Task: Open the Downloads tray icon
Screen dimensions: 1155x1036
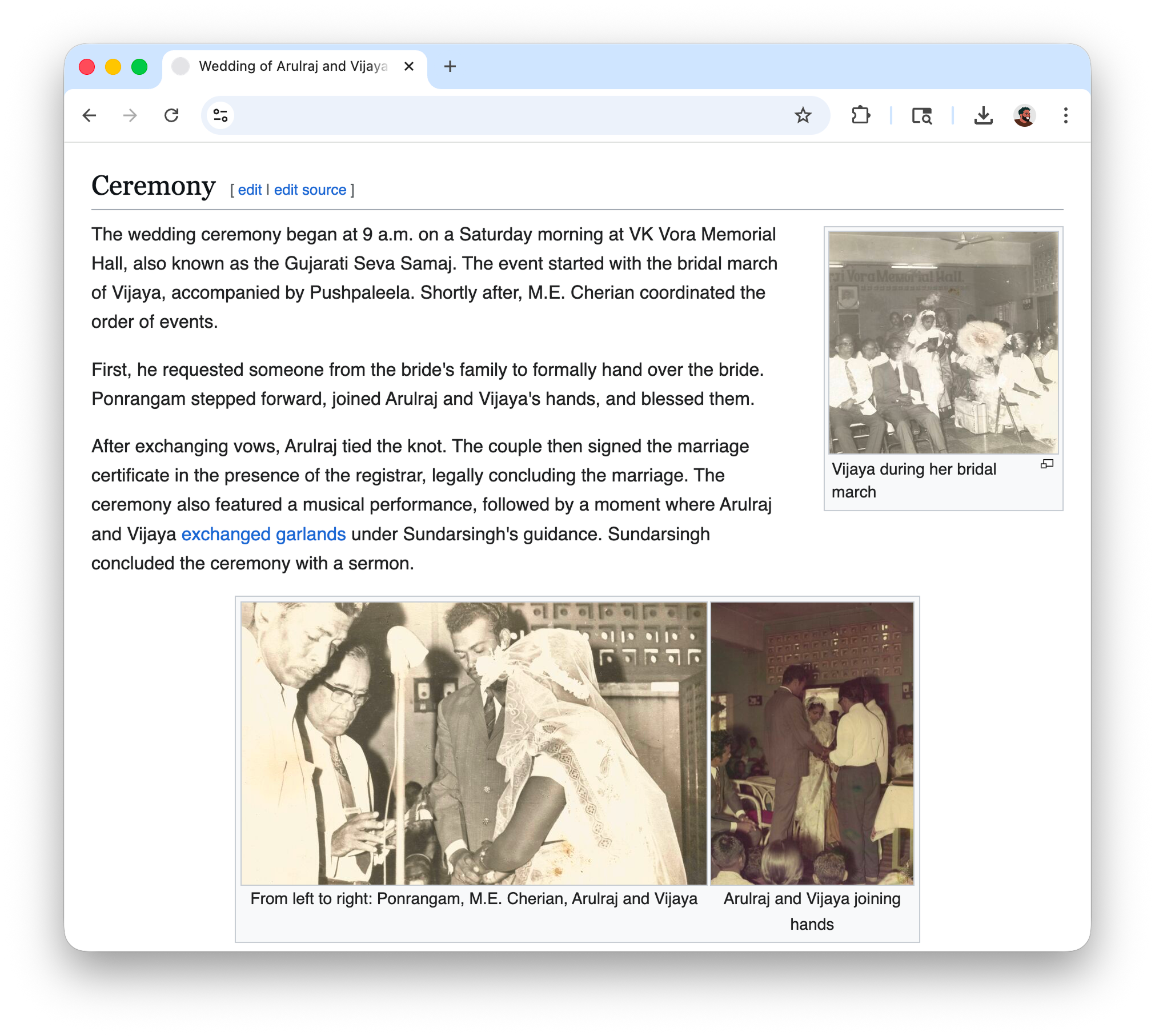Action: (x=983, y=116)
